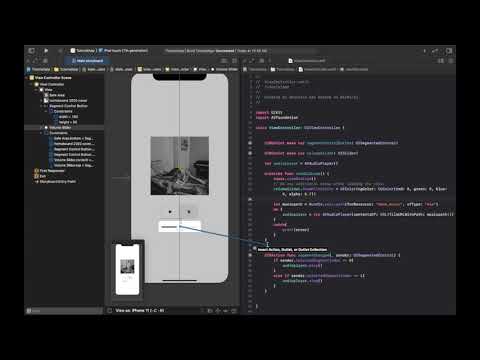480x360 pixels.
Task: Run the app with the play button
Action: click(46, 51)
